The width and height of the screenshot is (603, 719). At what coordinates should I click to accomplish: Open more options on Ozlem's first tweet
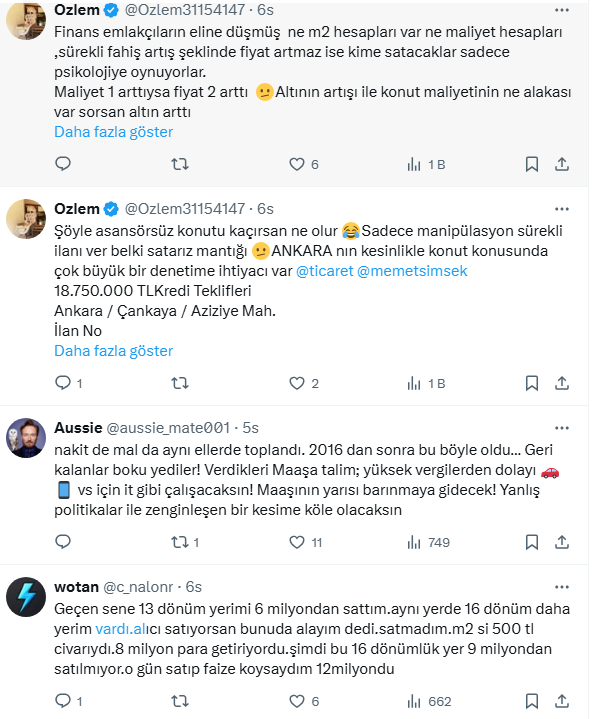pyautogui.click(x=562, y=11)
